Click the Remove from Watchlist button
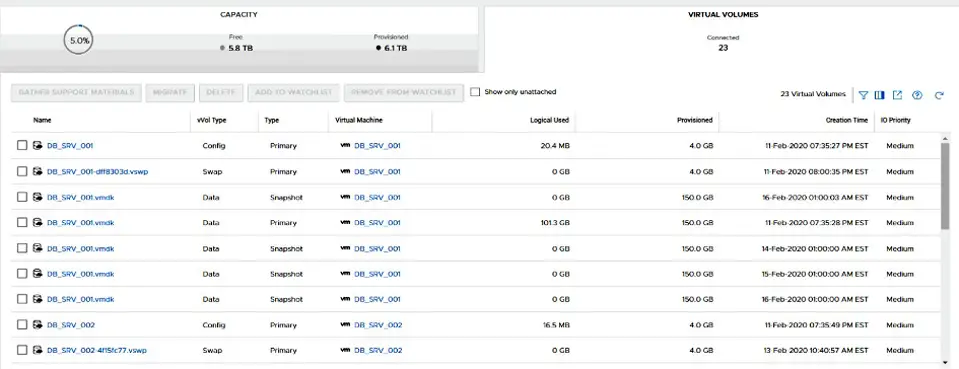The width and height of the screenshot is (959, 369). pyautogui.click(x=404, y=92)
